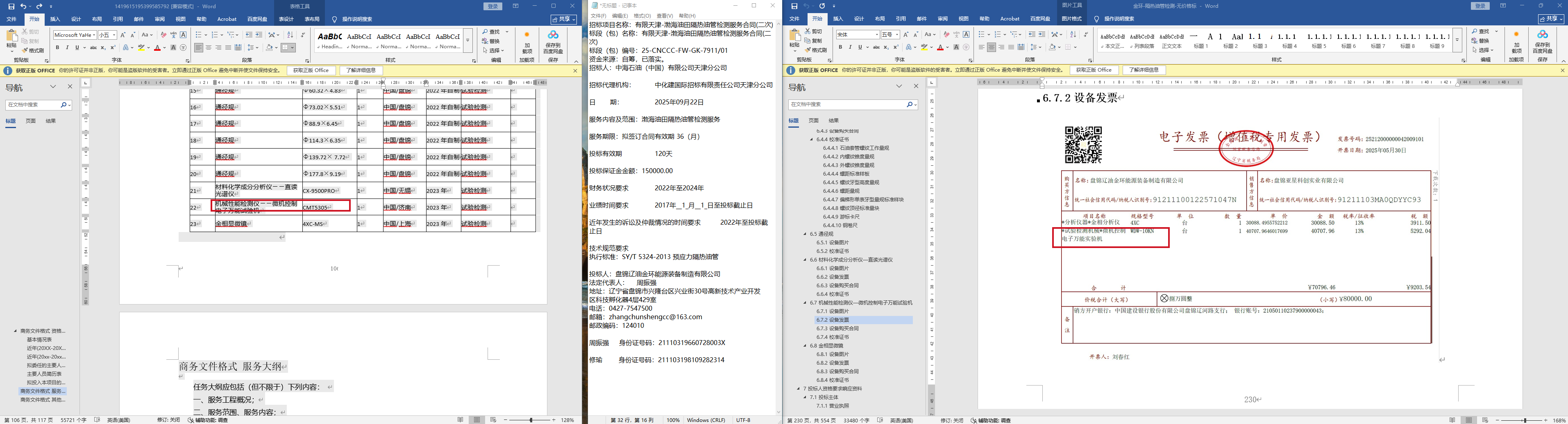Switch to read mode in 金环 Word status bar

click(1452, 420)
